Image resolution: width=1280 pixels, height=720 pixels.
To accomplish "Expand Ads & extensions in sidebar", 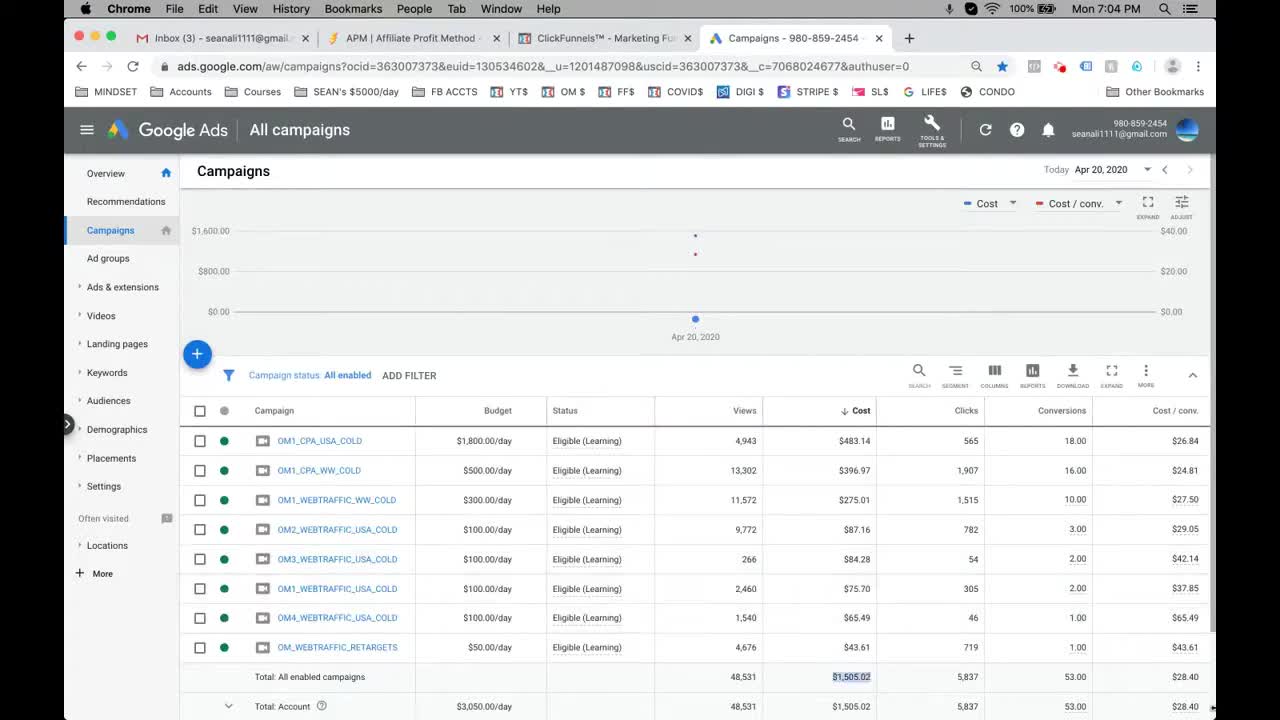I will click(x=80, y=287).
